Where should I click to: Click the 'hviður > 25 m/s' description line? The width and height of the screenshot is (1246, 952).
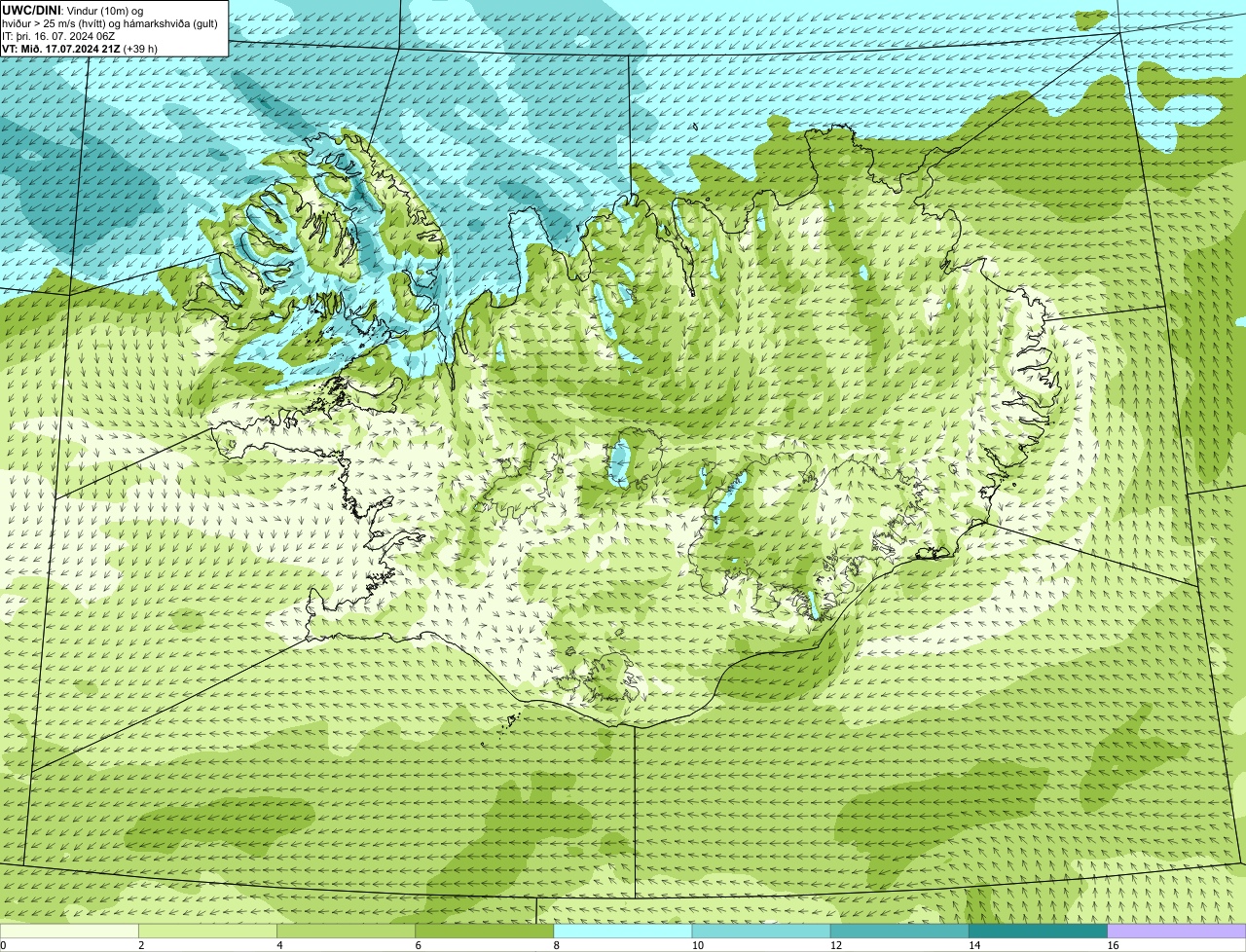[x=110, y=23]
